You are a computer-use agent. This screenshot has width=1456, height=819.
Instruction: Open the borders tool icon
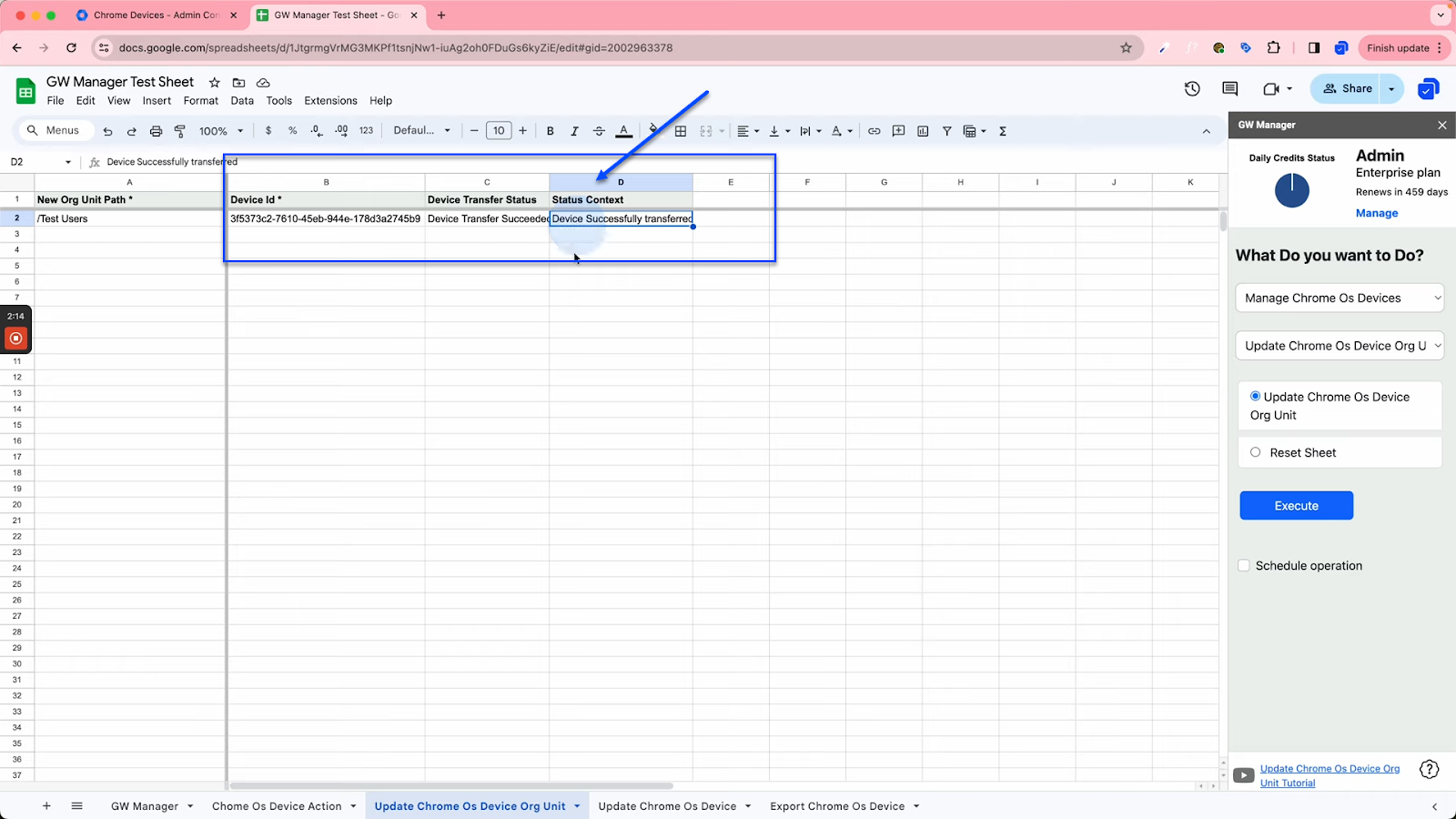pyautogui.click(x=681, y=131)
